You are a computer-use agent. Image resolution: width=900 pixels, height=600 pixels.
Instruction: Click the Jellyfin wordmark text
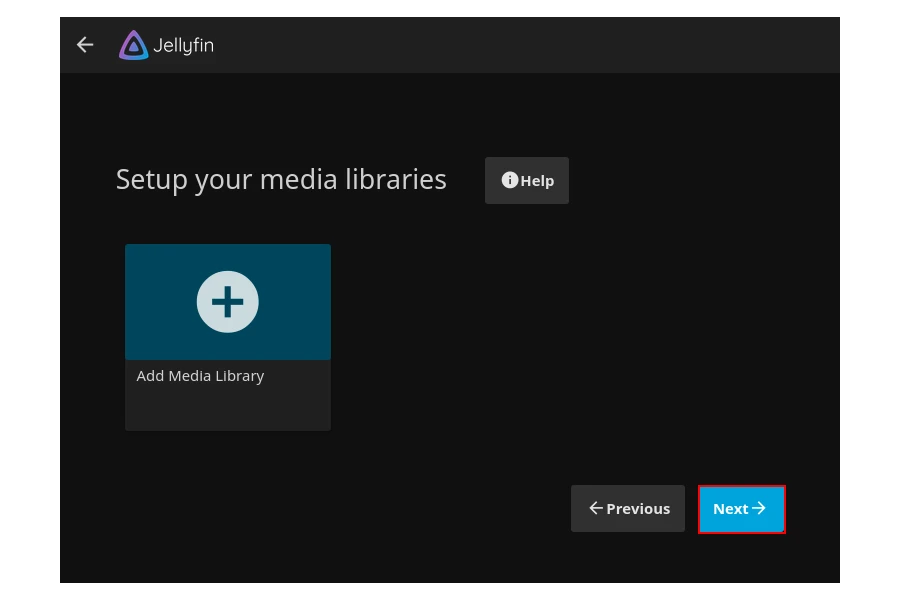coord(183,45)
